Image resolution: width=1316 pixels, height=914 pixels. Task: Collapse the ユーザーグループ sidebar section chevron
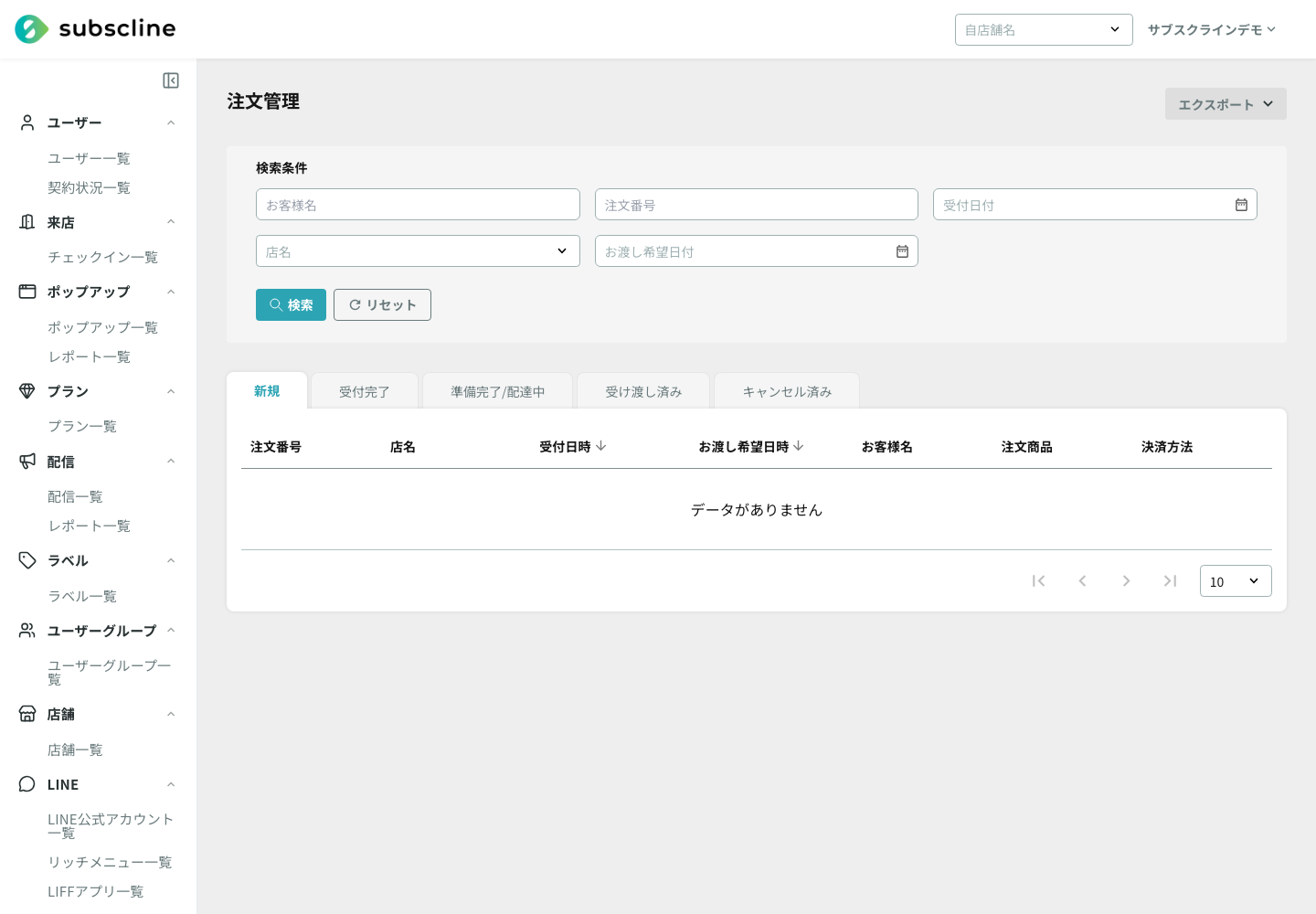pos(171,631)
